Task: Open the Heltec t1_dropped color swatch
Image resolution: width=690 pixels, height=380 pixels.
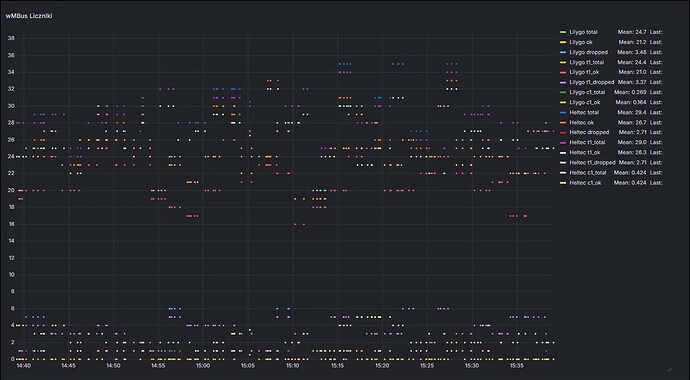Action: 563,163
